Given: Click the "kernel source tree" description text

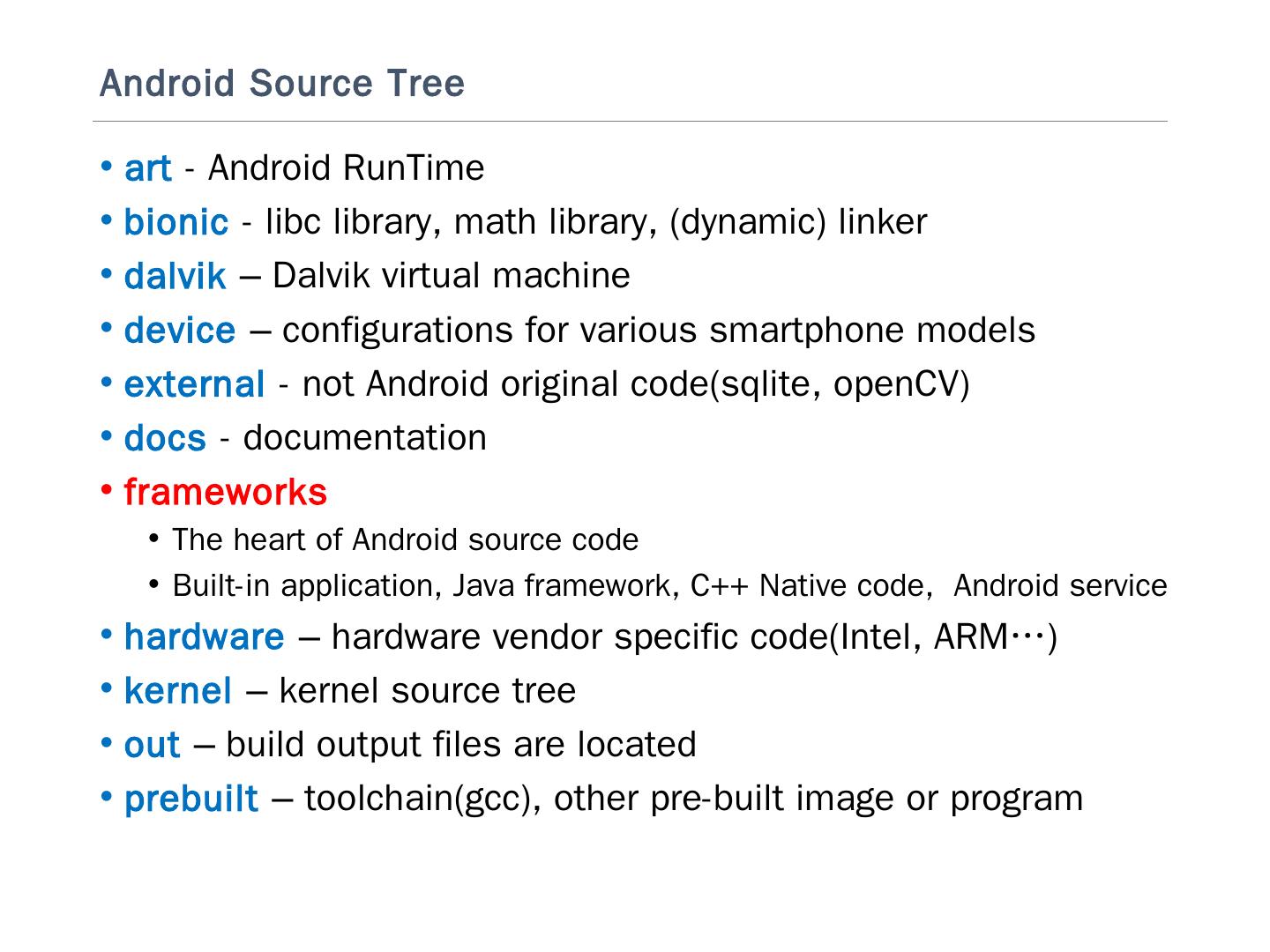Looking at the screenshot, I should (427, 690).
